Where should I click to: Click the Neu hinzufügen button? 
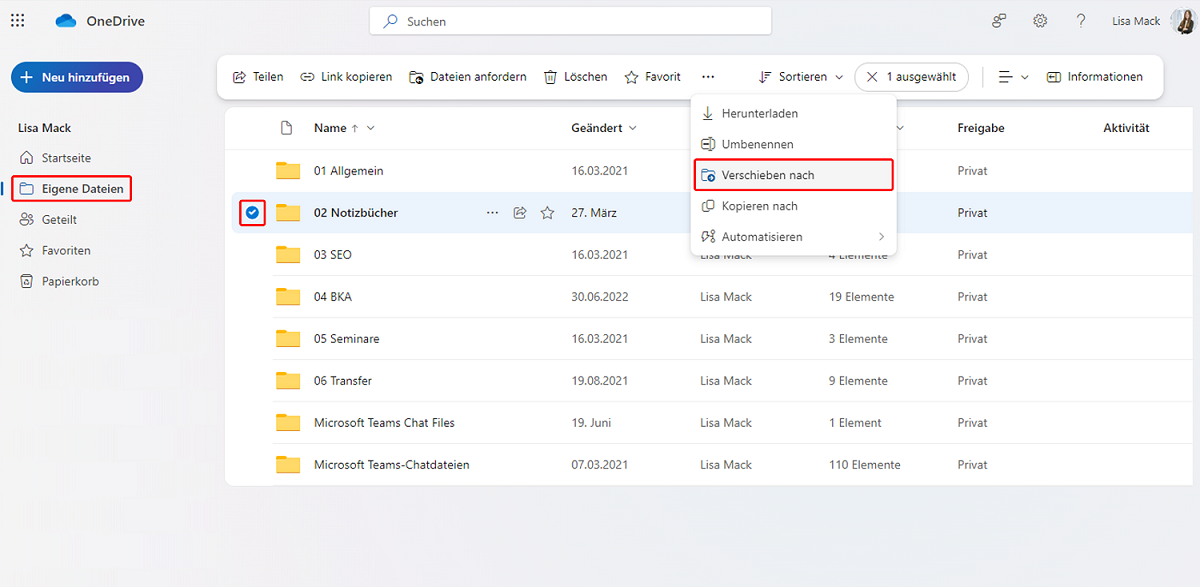coord(77,77)
